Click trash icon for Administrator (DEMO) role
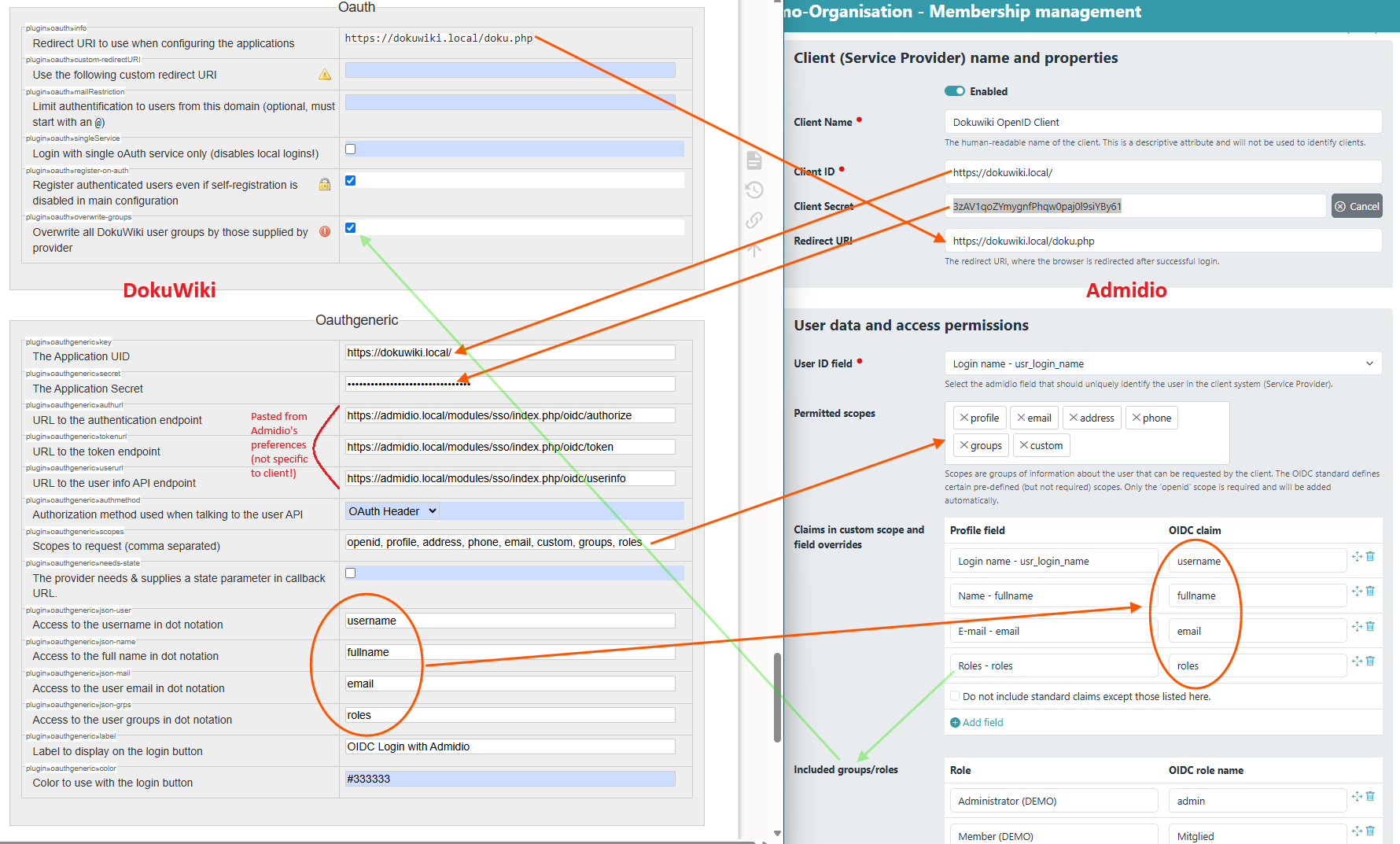Image resolution: width=1400 pixels, height=844 pixels. point(1370,797)
